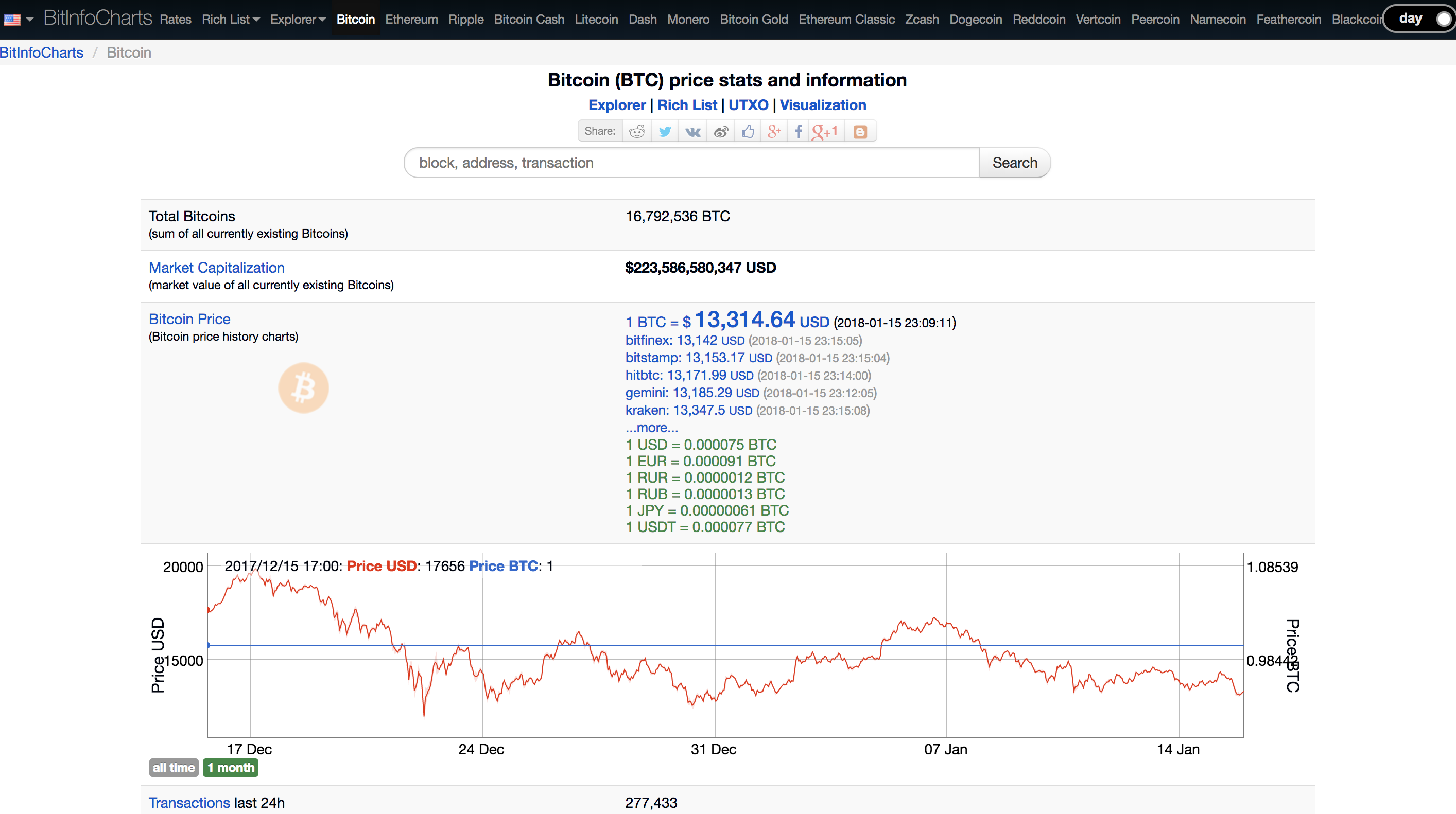
Task: Click the 1 USDT = 0.000077 BTC rate
Action: click(x=705, y=527)
